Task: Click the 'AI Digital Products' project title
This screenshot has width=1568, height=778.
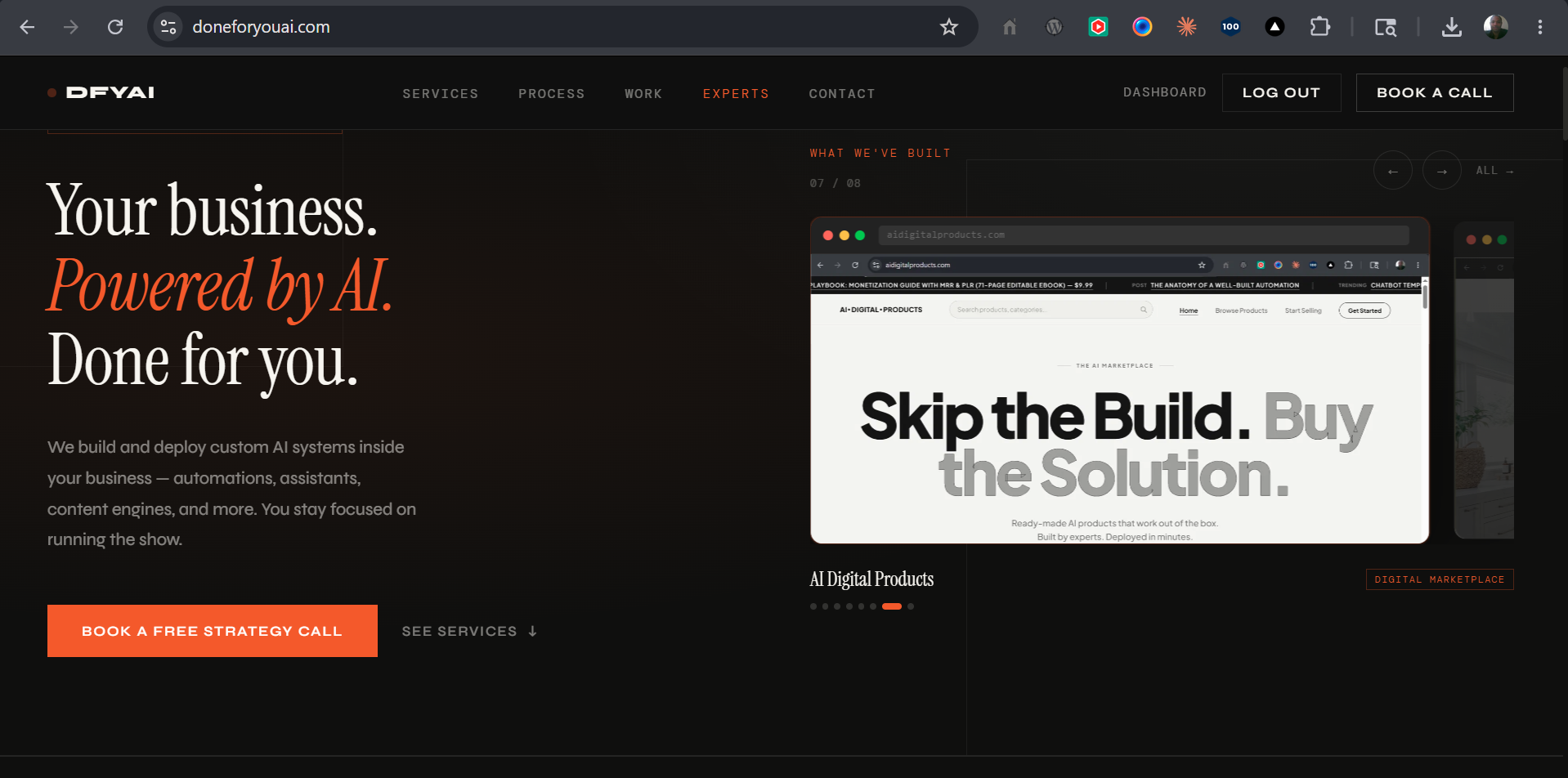Action: (871, 579)
